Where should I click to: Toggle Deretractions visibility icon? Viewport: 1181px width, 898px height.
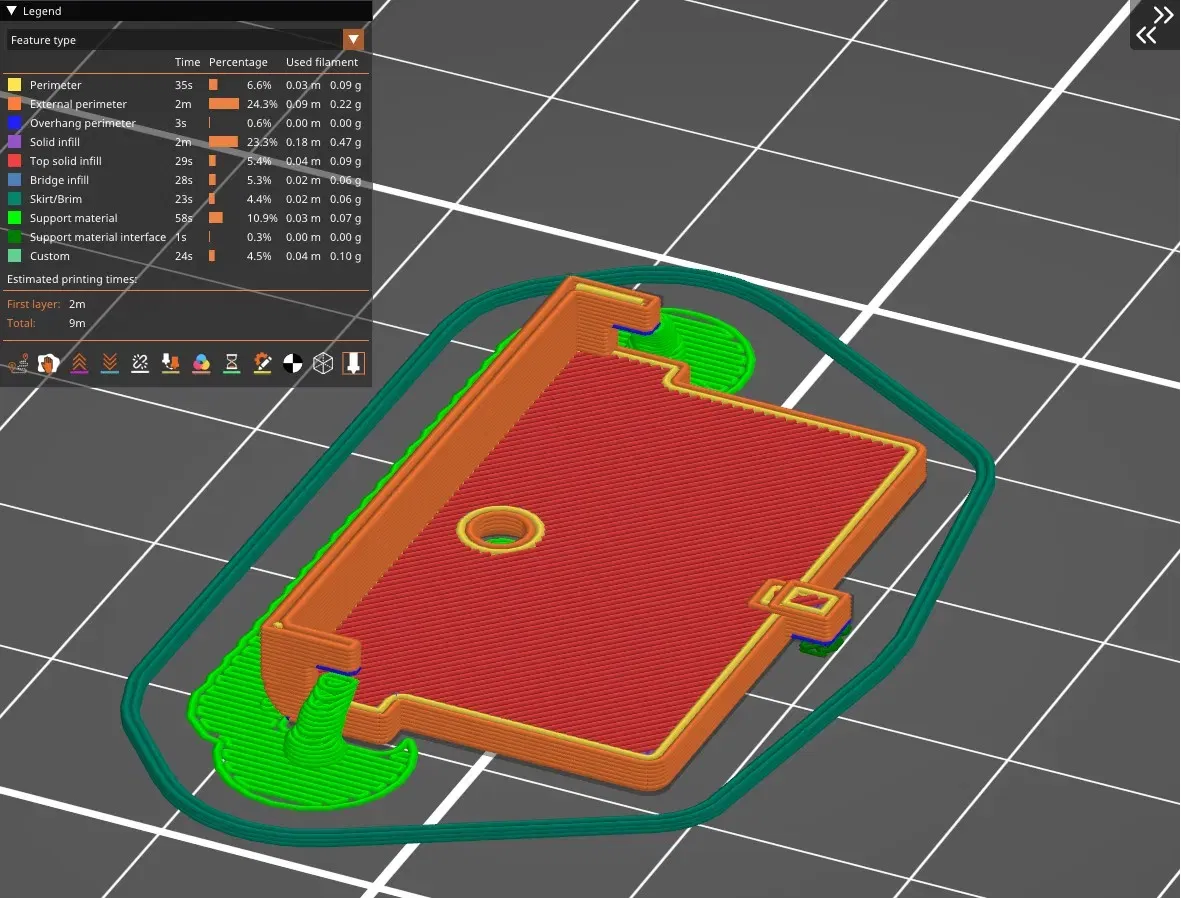click(x=109, y=364)
